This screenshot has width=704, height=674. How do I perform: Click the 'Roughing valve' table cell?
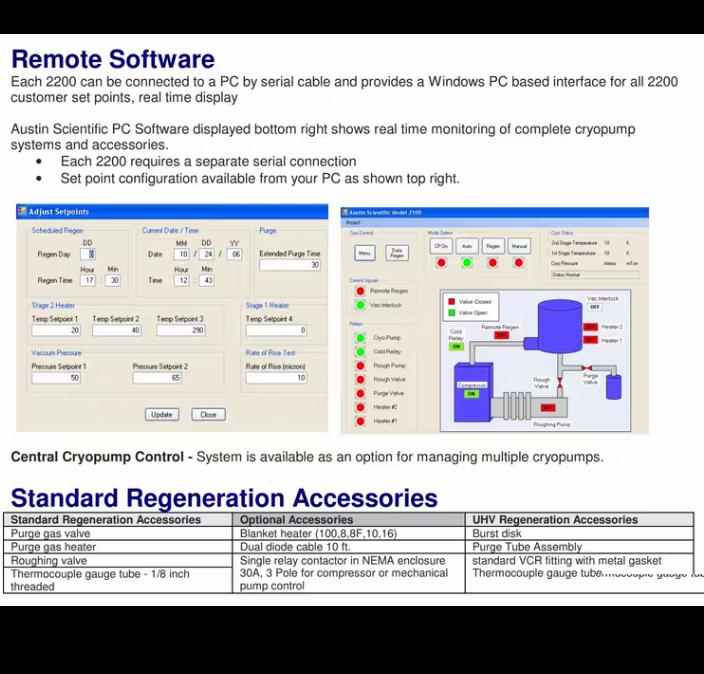[118, 560]
